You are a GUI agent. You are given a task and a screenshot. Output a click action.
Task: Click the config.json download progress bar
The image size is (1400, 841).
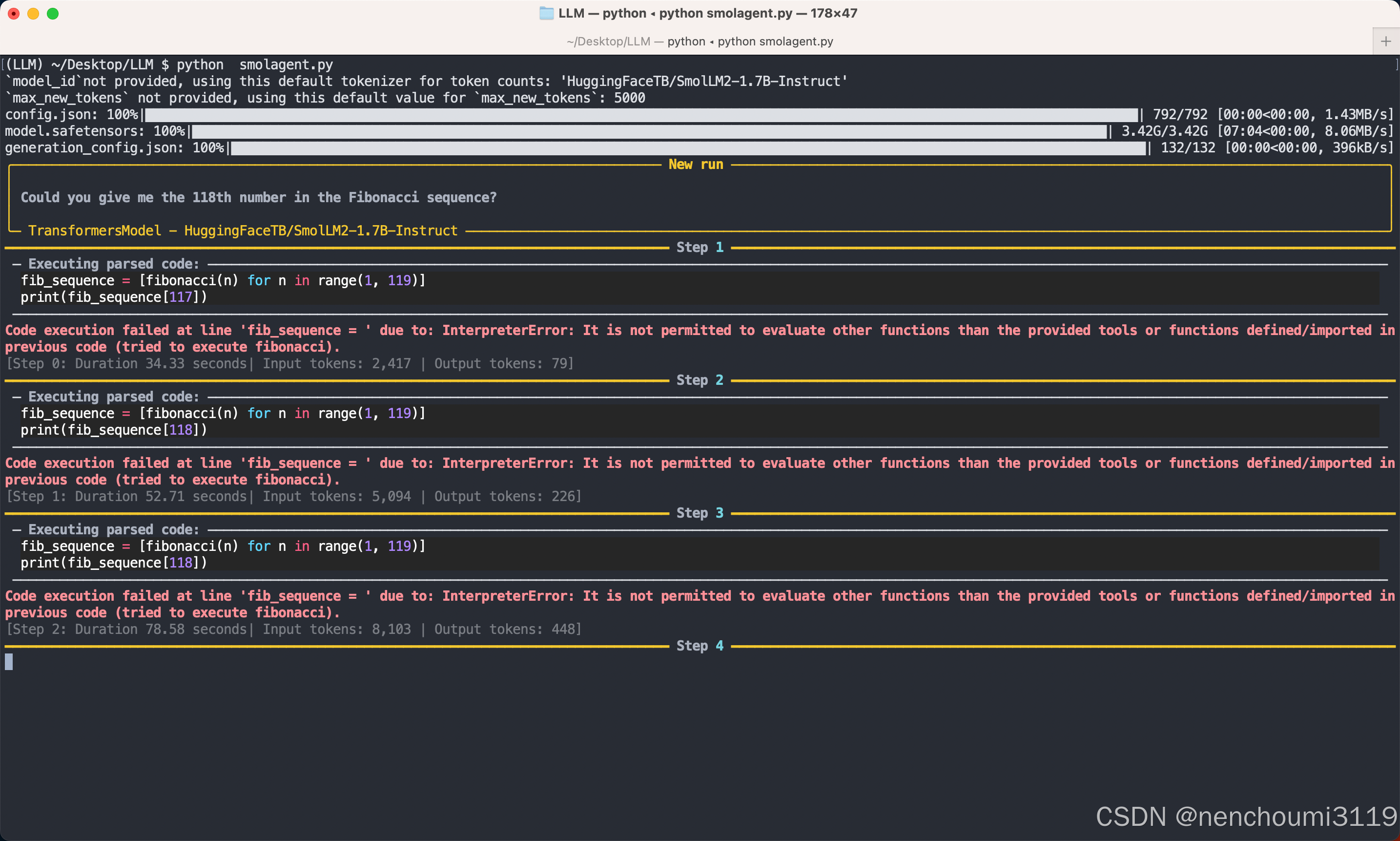640,115
